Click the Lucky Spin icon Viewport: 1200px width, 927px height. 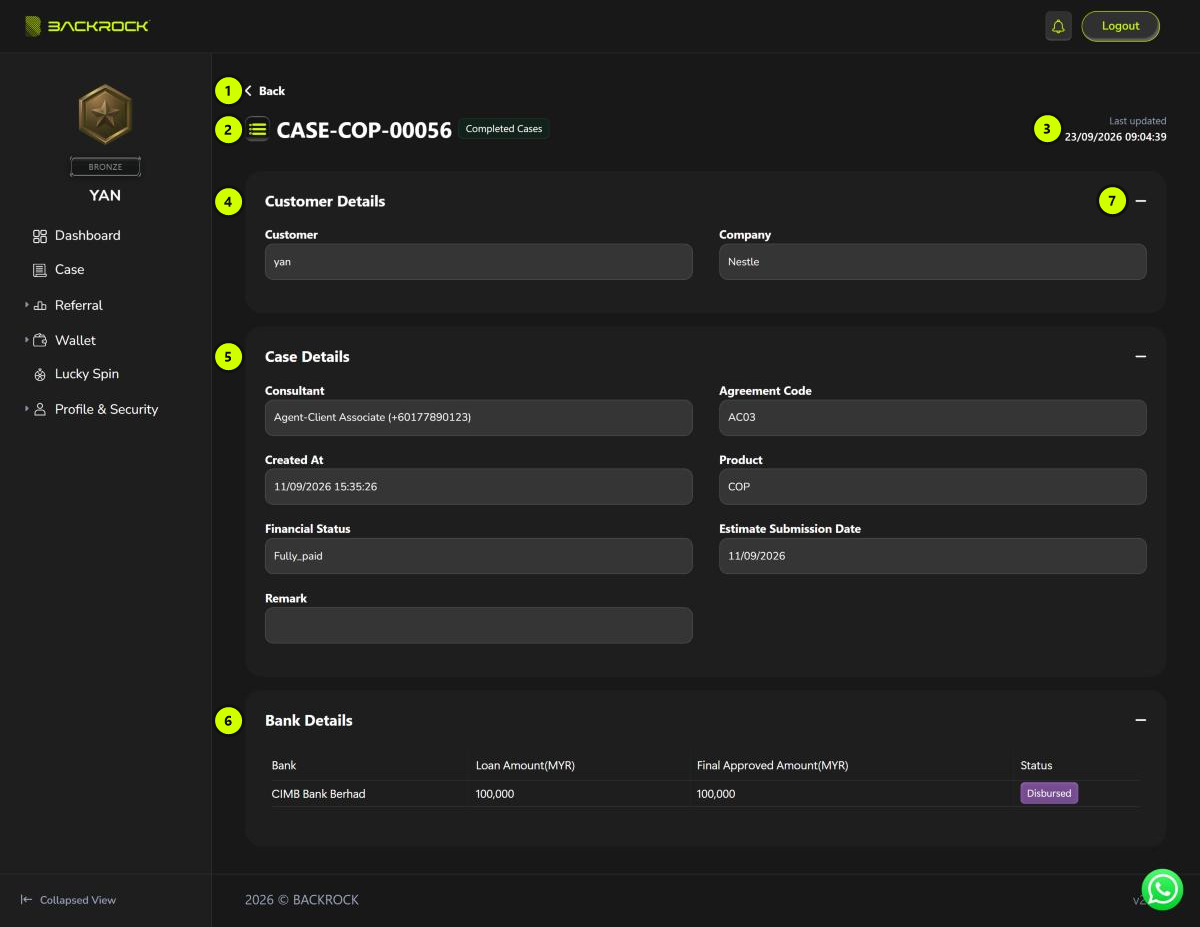pyautogui.click(x=40, y=374)
